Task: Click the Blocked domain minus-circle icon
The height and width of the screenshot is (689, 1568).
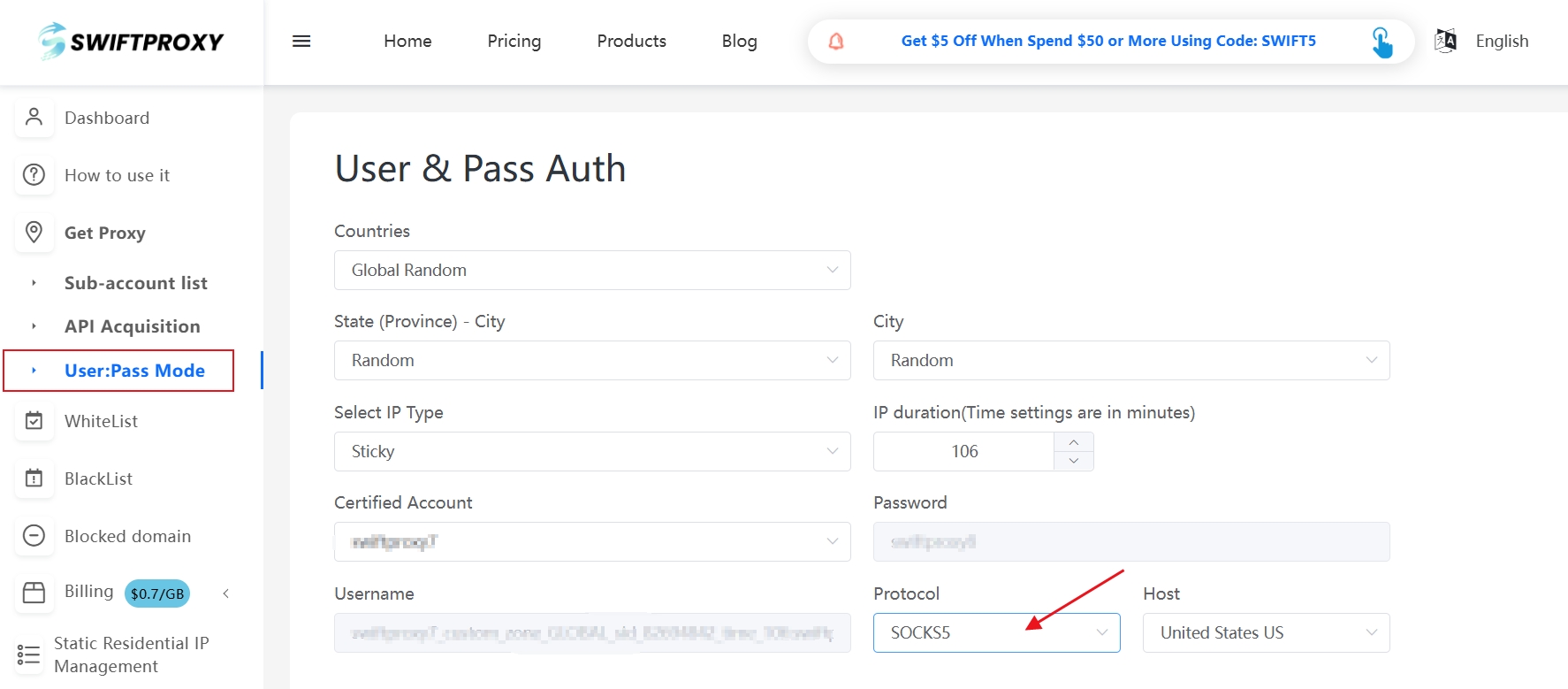Action: coord(34,535)
